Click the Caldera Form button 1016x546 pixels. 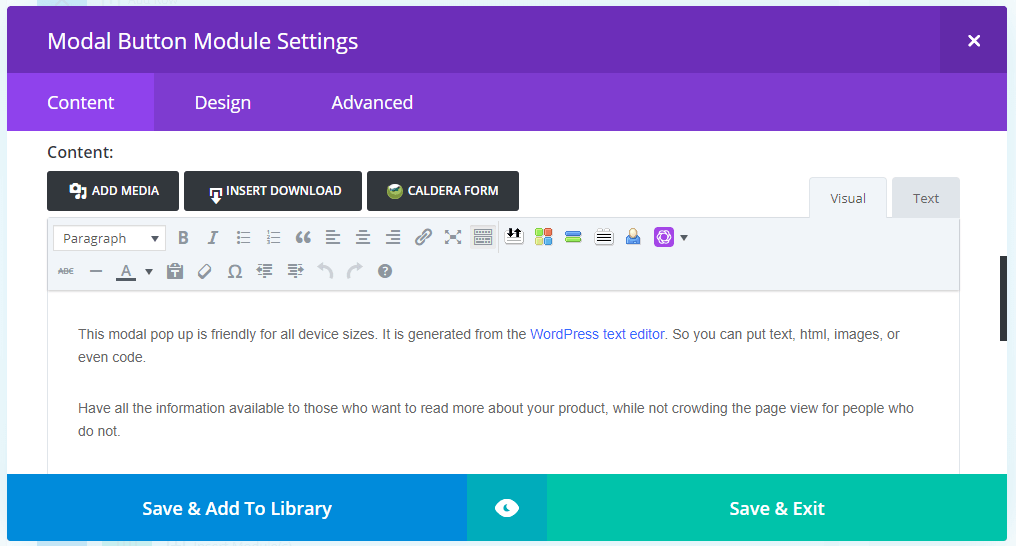(443, 191)
